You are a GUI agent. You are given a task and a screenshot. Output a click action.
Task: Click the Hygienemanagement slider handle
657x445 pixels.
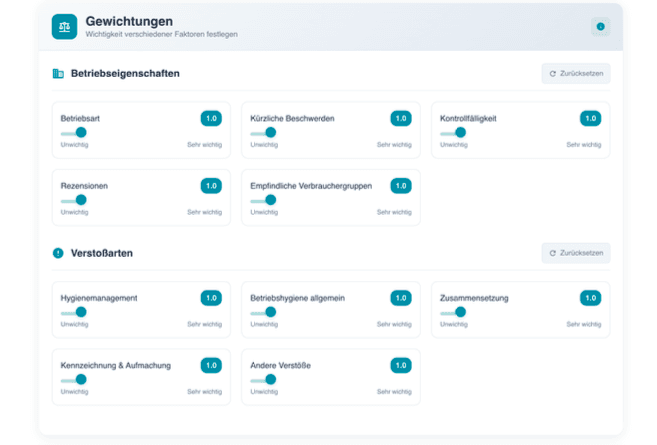pos(81,312)
